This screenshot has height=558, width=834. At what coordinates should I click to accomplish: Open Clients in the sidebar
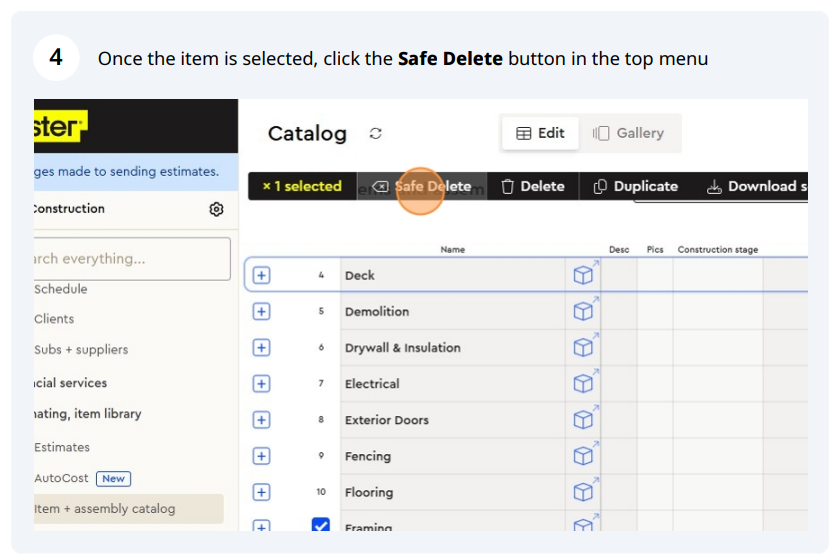click(54, 319)
